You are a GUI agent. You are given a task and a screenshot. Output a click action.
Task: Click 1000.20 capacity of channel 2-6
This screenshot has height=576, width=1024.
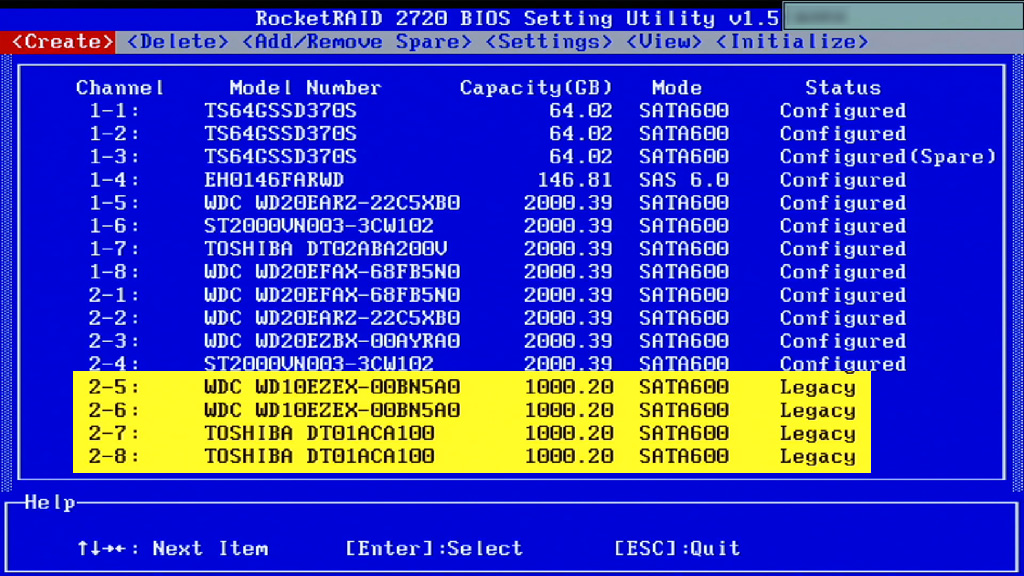point(569,410)
